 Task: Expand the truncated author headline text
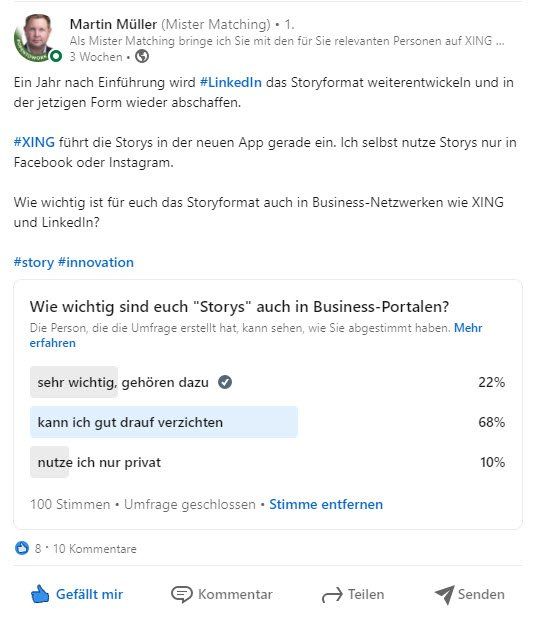(x=500, y=41)
